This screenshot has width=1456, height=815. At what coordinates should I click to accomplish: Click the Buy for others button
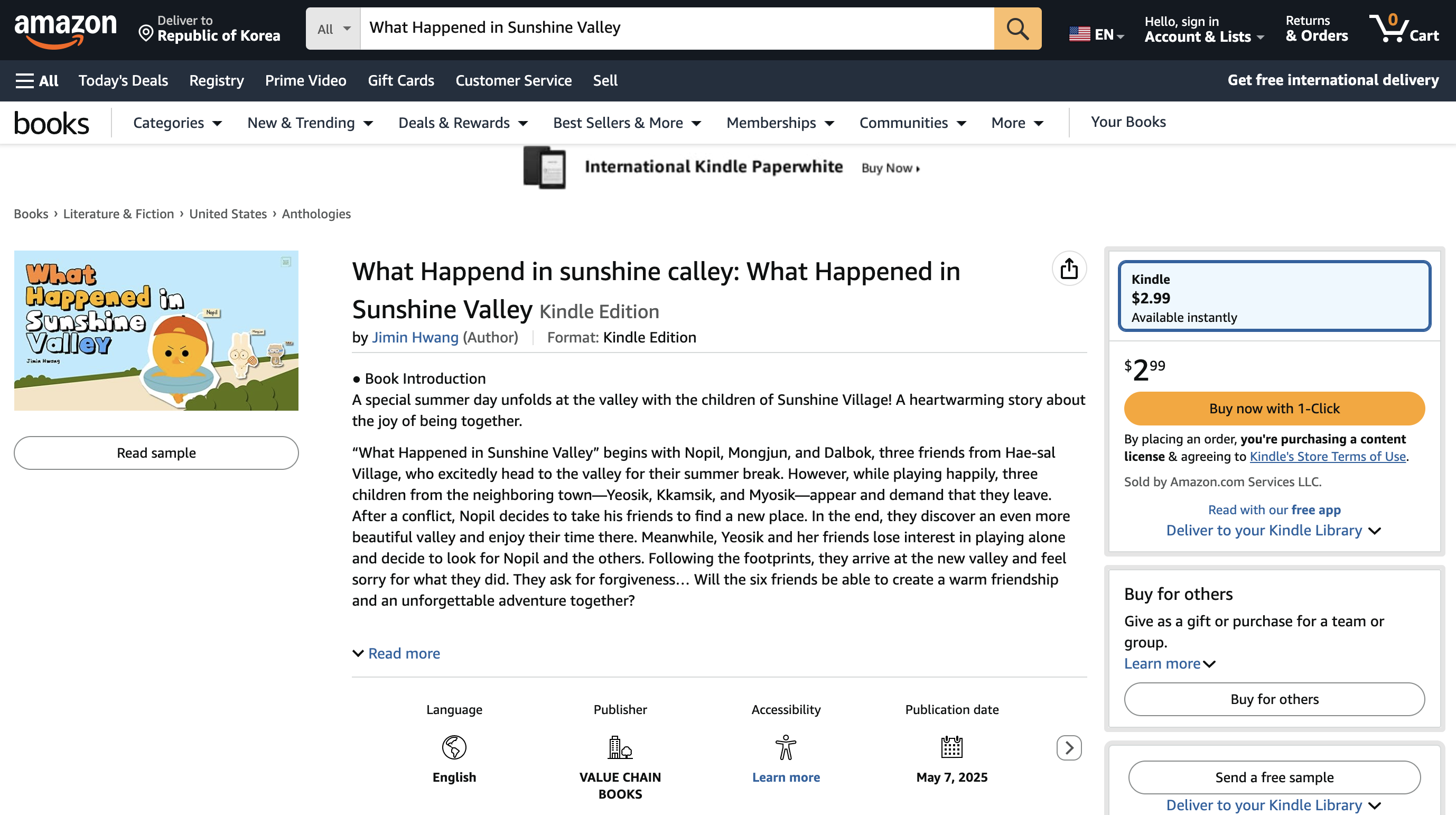pos(1274,699)
